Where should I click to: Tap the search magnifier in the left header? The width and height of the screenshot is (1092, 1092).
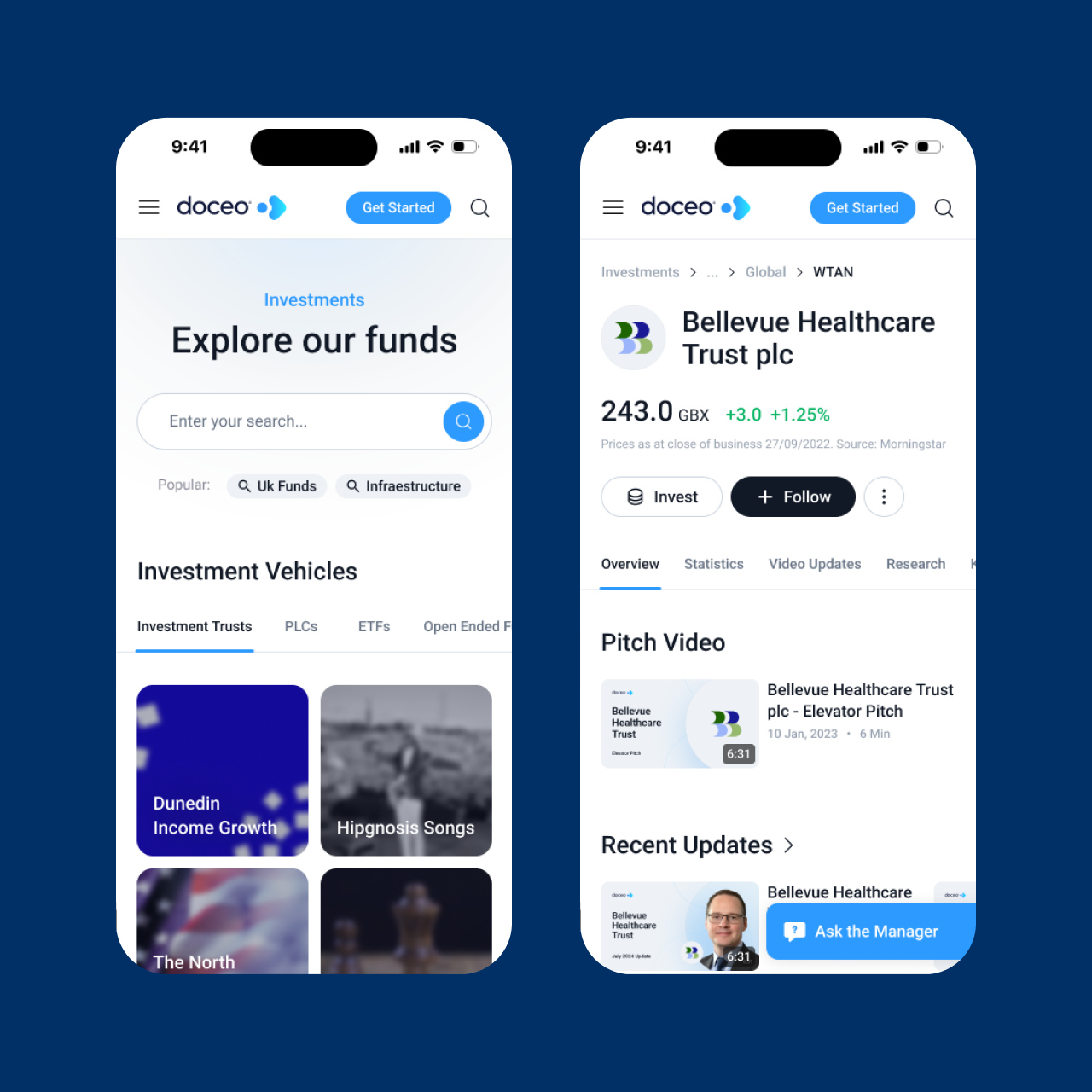(x=479, y=208)
